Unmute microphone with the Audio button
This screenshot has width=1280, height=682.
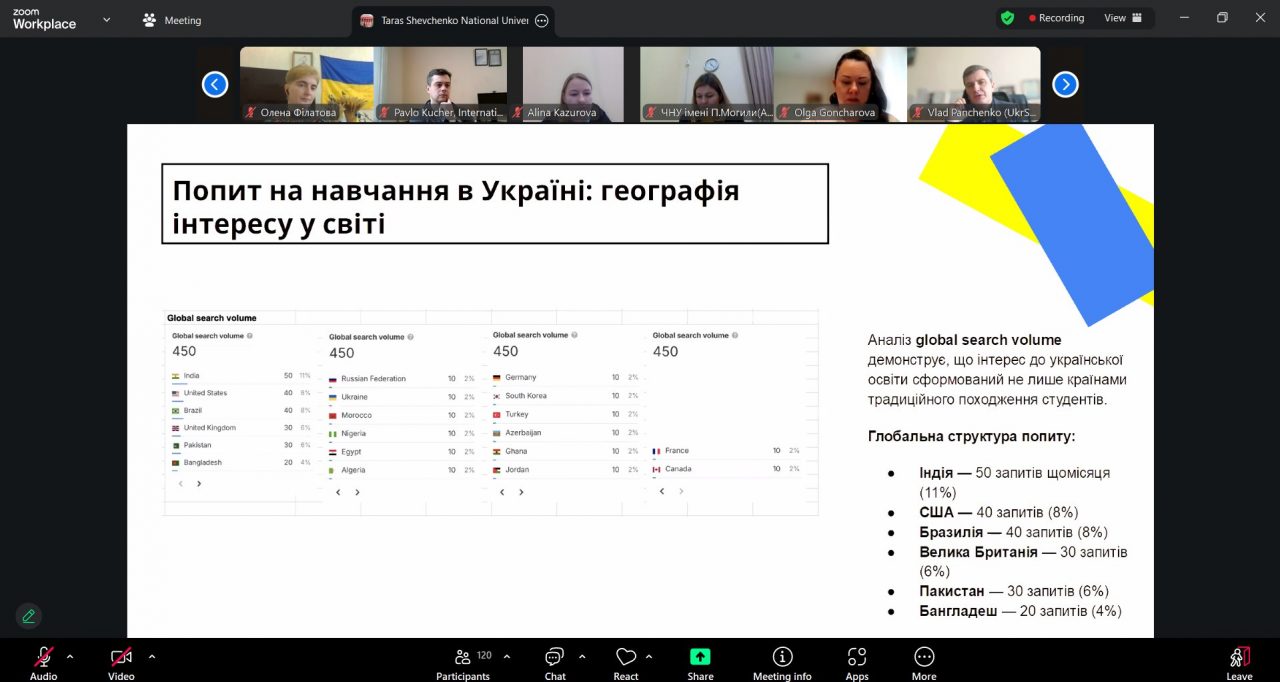(x=43, y=658)
